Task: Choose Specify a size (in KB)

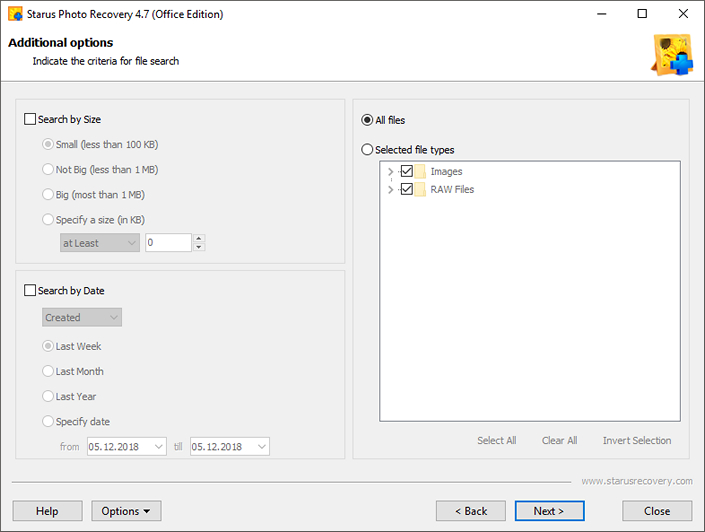Action: click(x=48, y=220)
